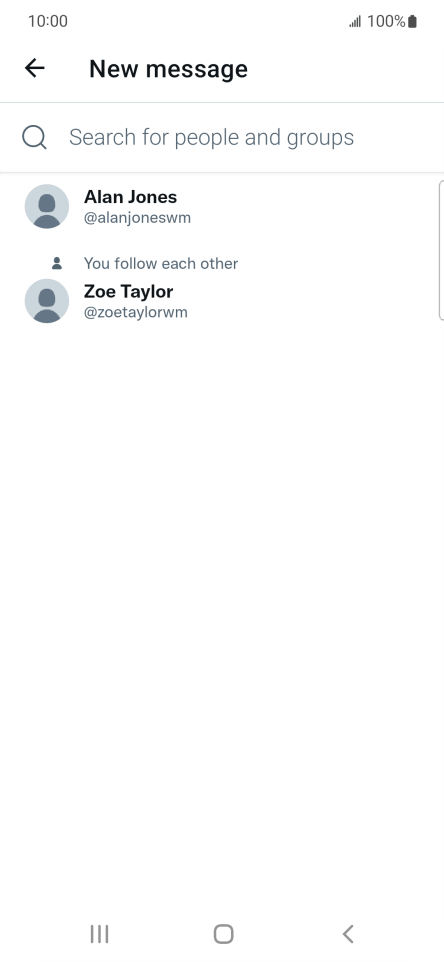Image resolution: width=444 pixels, height=962 pixels.
Task: Tap the You follow each other label
Action: click(x=161, y=263)
